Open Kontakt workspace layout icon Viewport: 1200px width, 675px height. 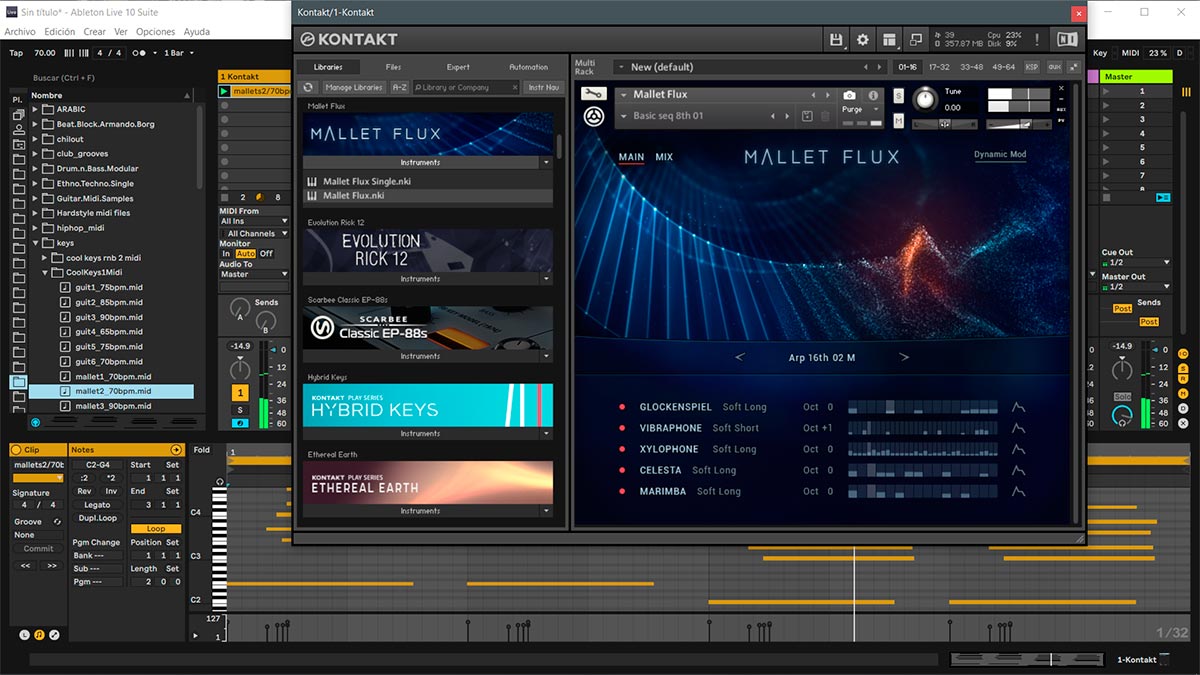pos(889,39)
